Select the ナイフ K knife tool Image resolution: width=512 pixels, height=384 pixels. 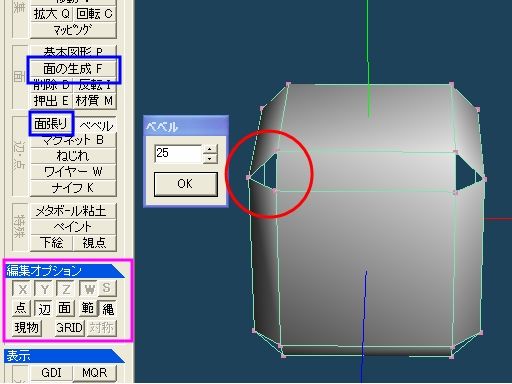tap(73, 188)
